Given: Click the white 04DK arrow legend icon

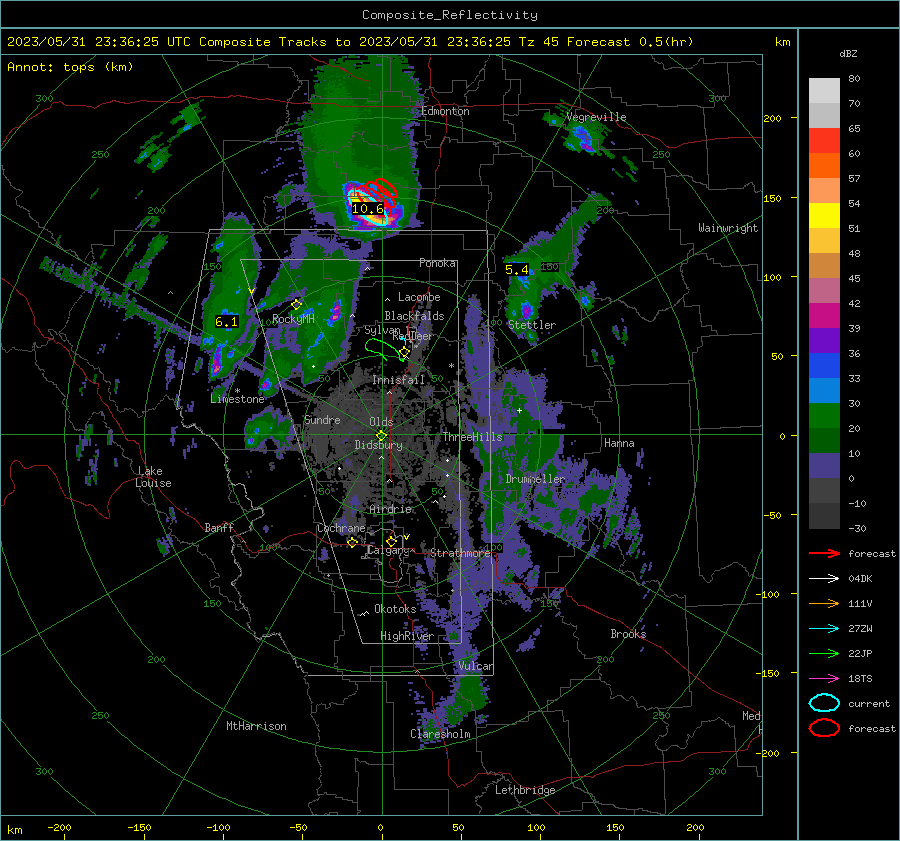Looking at the screenshot, I should tap(824, 579).
